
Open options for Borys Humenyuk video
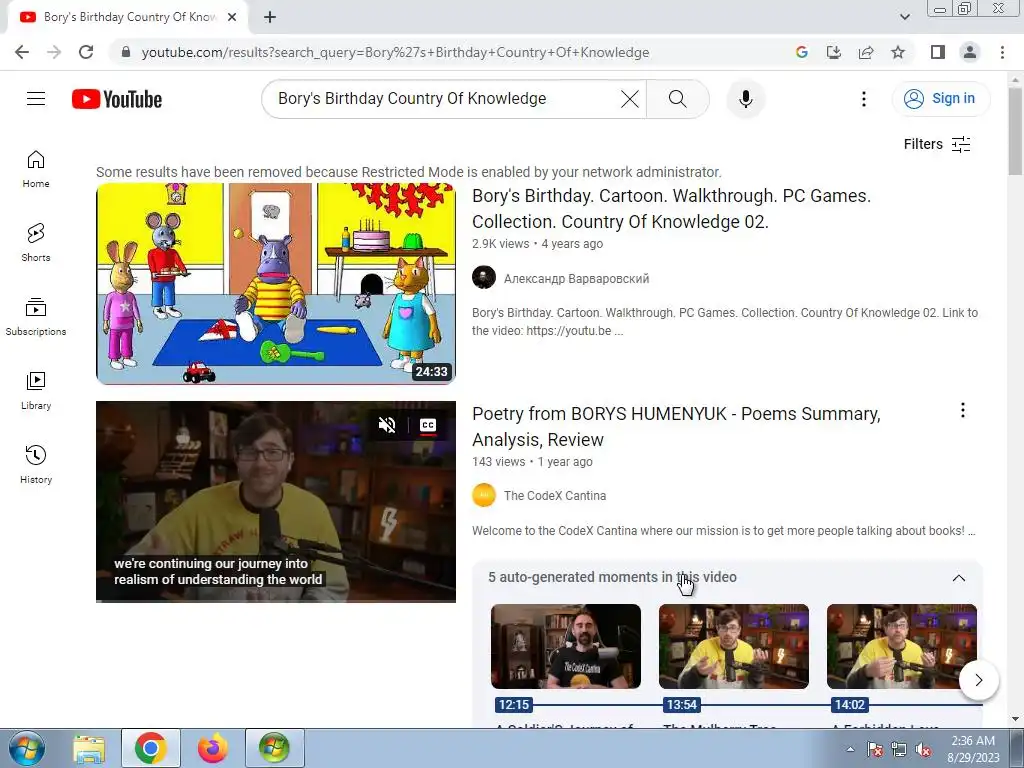click(963, 410)
